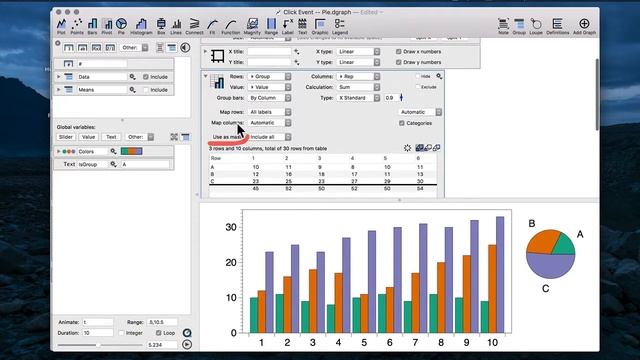This screenshot has width=640, height=360.
Task: Add a Range command
Action: click(271, 26)
